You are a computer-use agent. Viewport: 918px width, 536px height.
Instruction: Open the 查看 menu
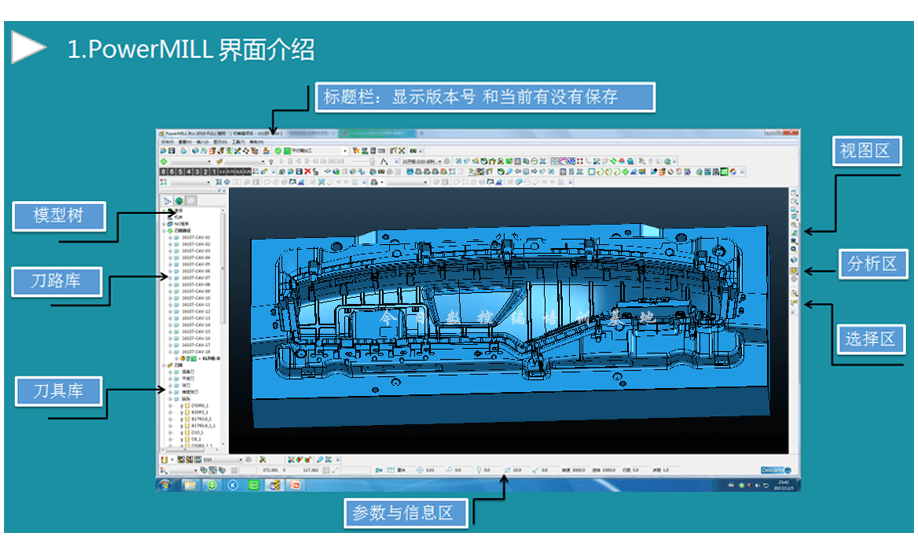click(x=185, y=142)
